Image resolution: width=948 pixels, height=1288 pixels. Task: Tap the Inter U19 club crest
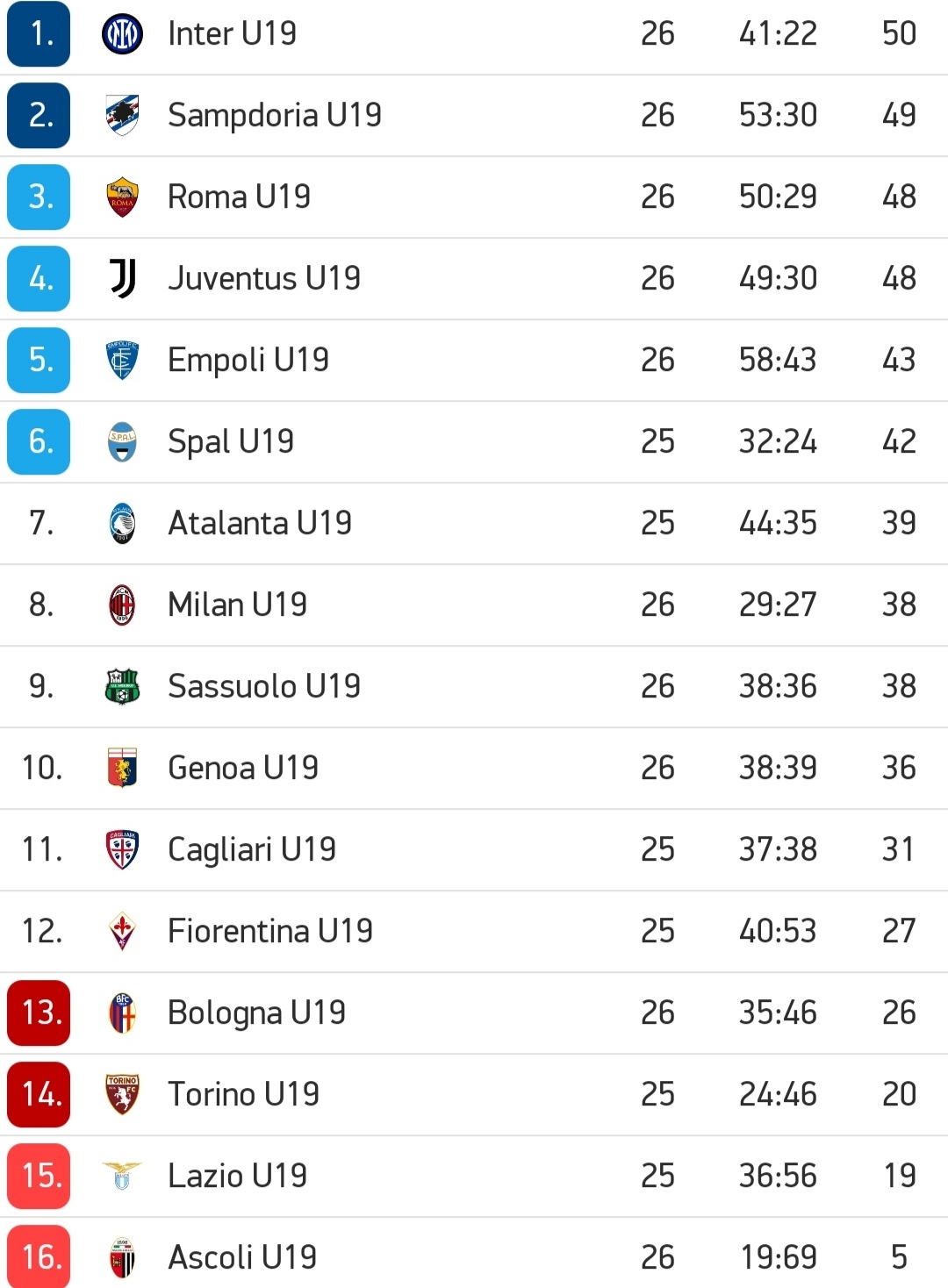coord(122,34)
